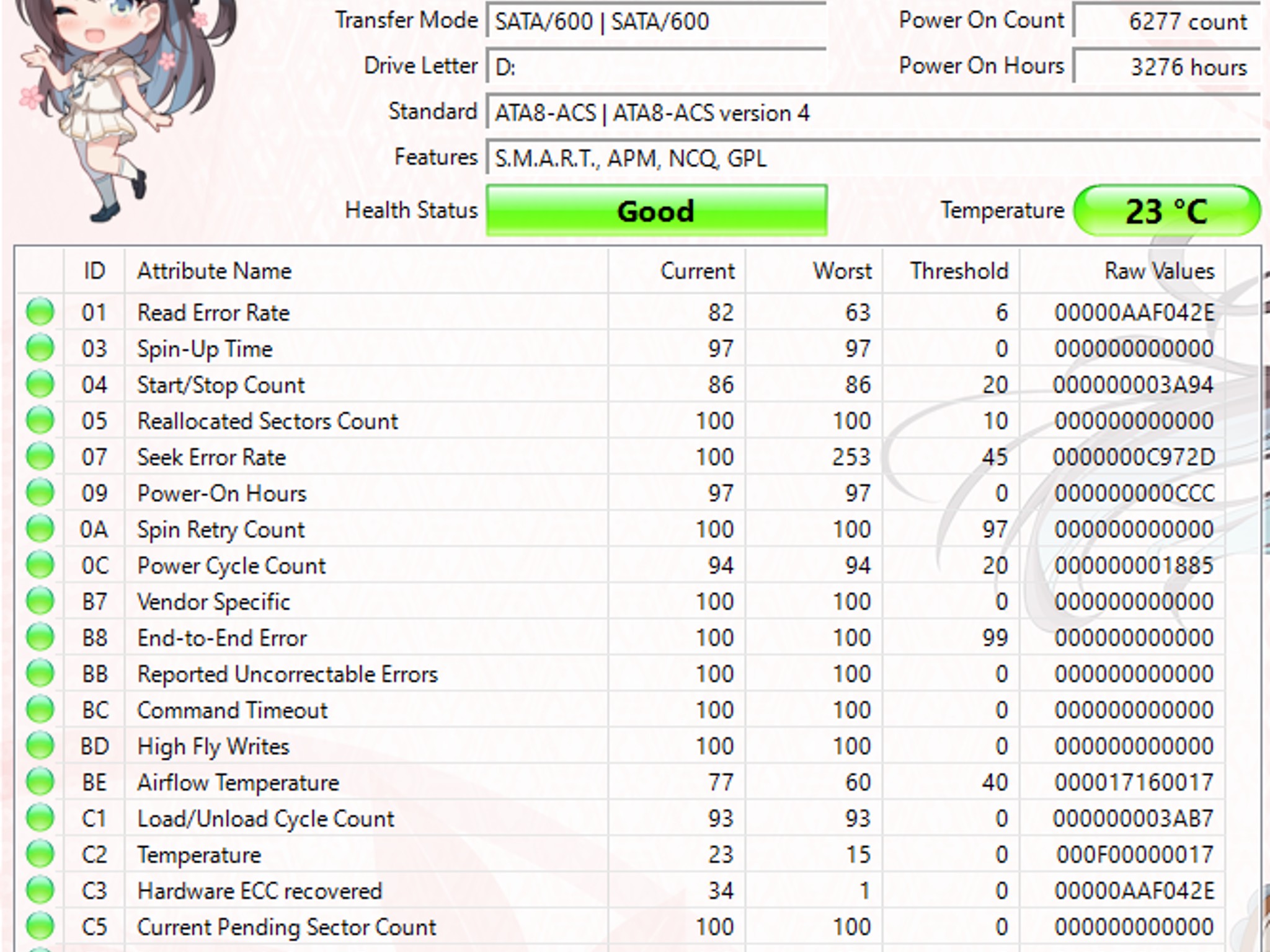
Task: Click the Power On Hours value 3276 hours
Action: click(1167, 67)
